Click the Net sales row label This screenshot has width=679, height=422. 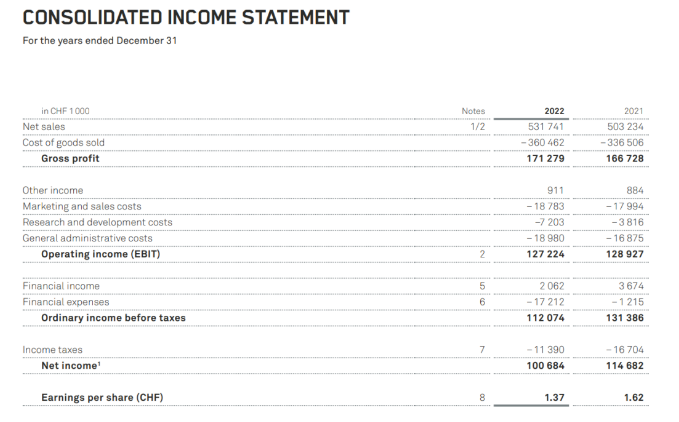42,127
